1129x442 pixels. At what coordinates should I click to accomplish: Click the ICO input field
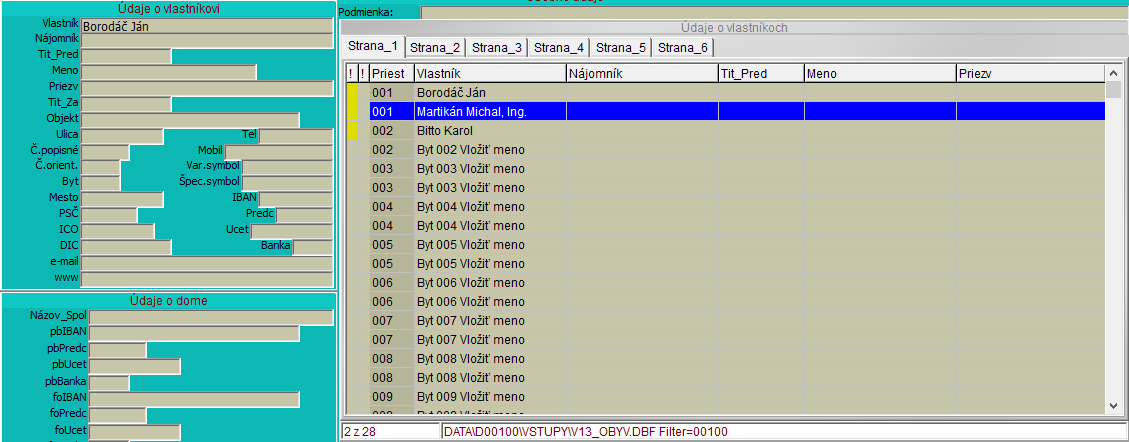tap(118, 230)
